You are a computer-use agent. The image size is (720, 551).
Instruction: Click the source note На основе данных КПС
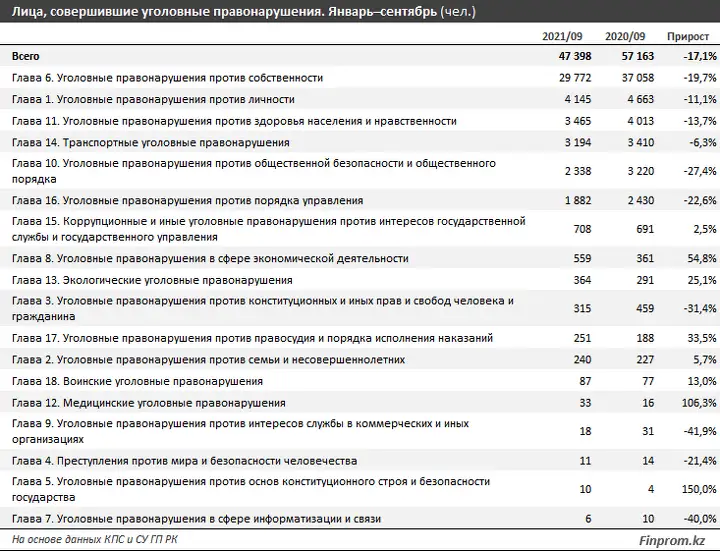pos(95,540)
